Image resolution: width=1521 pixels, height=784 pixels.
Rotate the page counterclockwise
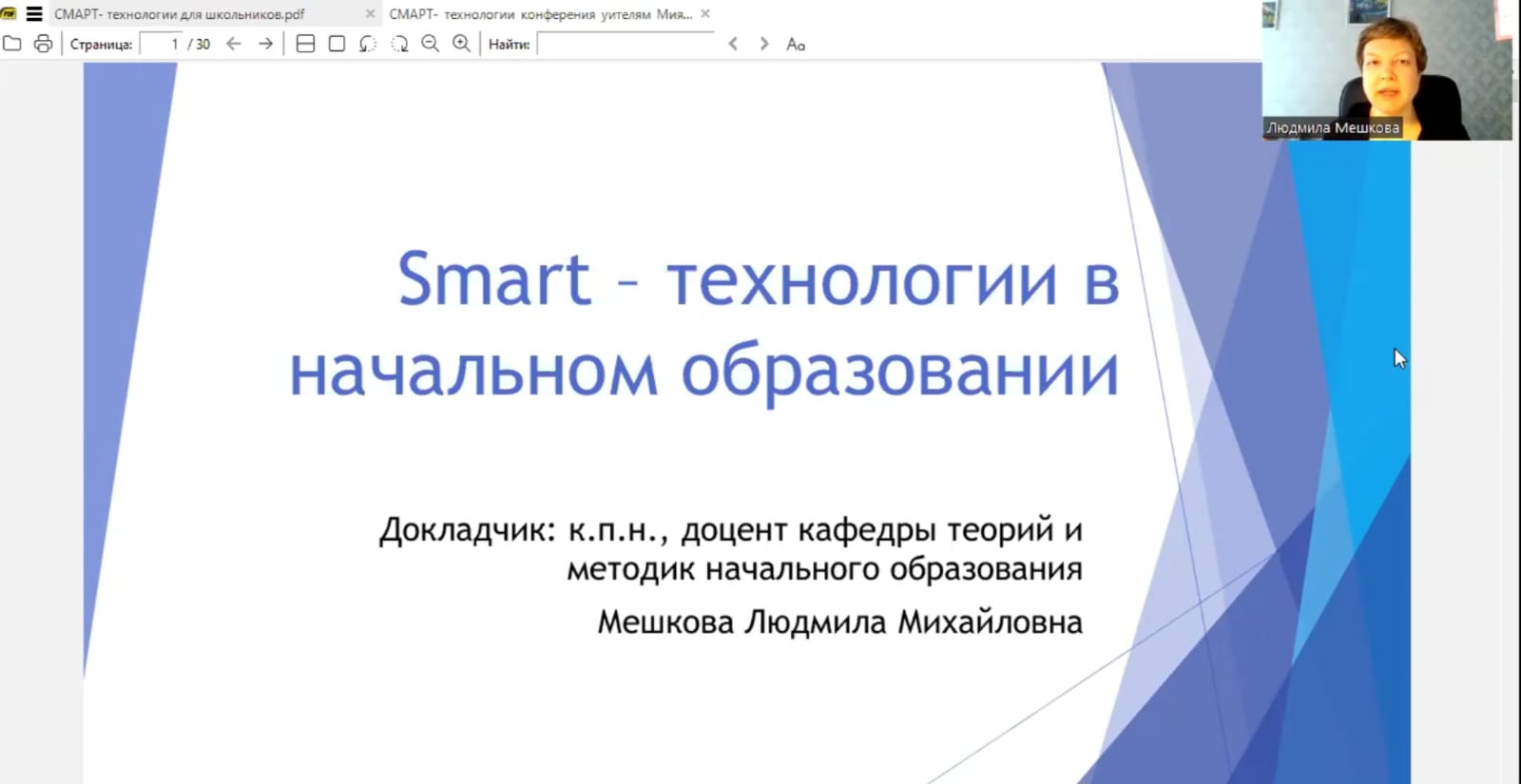[368, 44]
